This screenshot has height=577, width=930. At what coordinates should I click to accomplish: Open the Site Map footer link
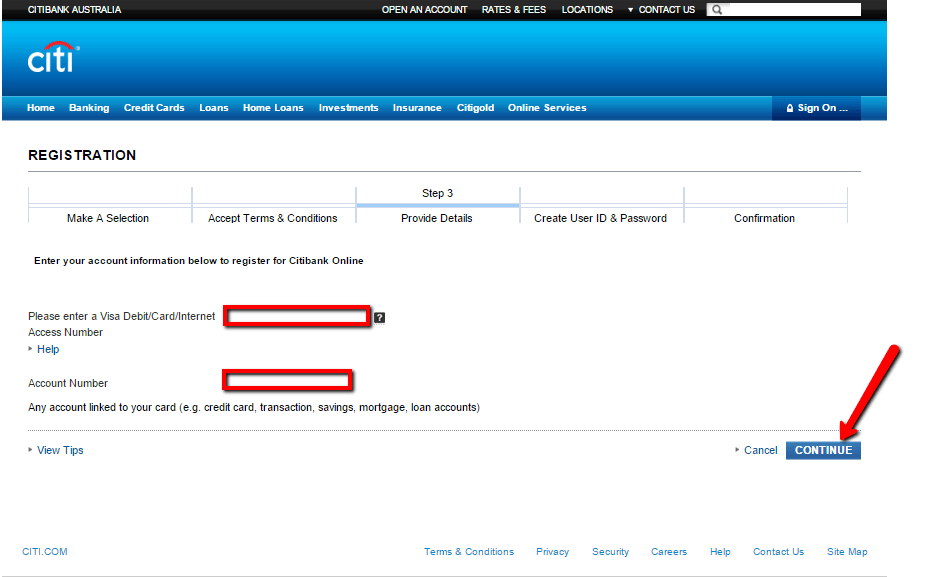pyautogui.click(x=847, y=551)
